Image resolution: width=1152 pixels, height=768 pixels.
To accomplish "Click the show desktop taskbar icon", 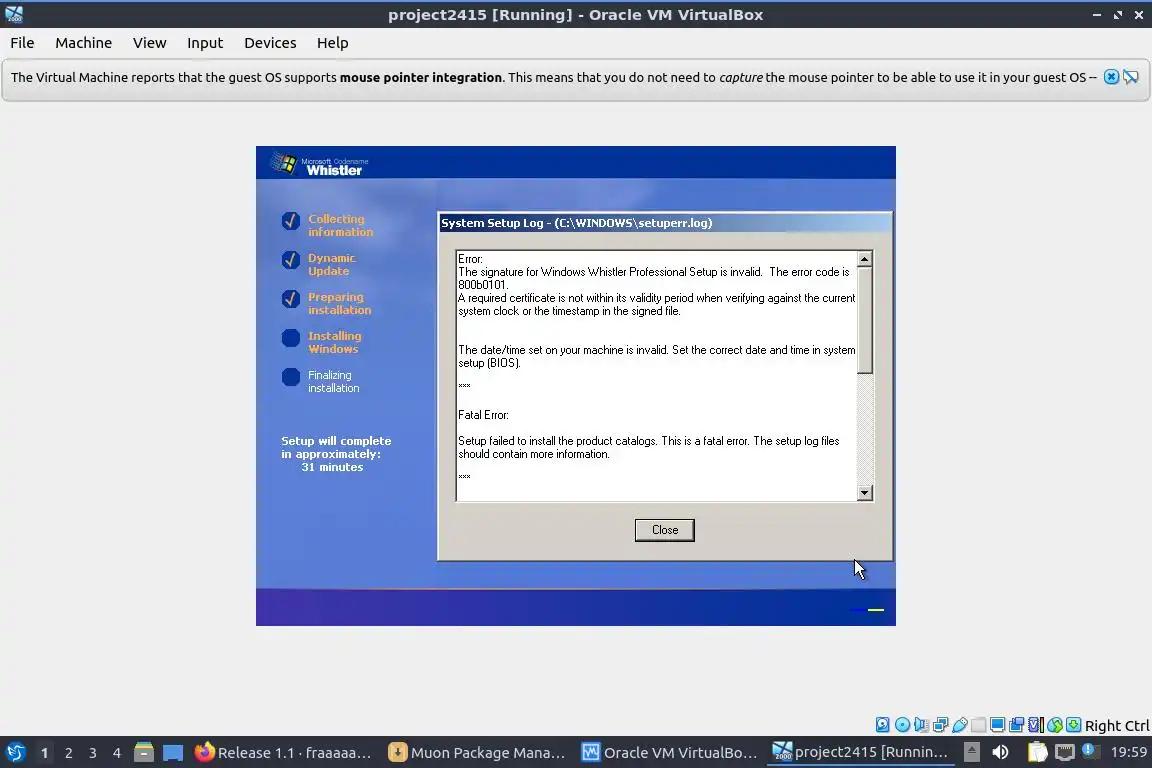I will tap(173, 752).
